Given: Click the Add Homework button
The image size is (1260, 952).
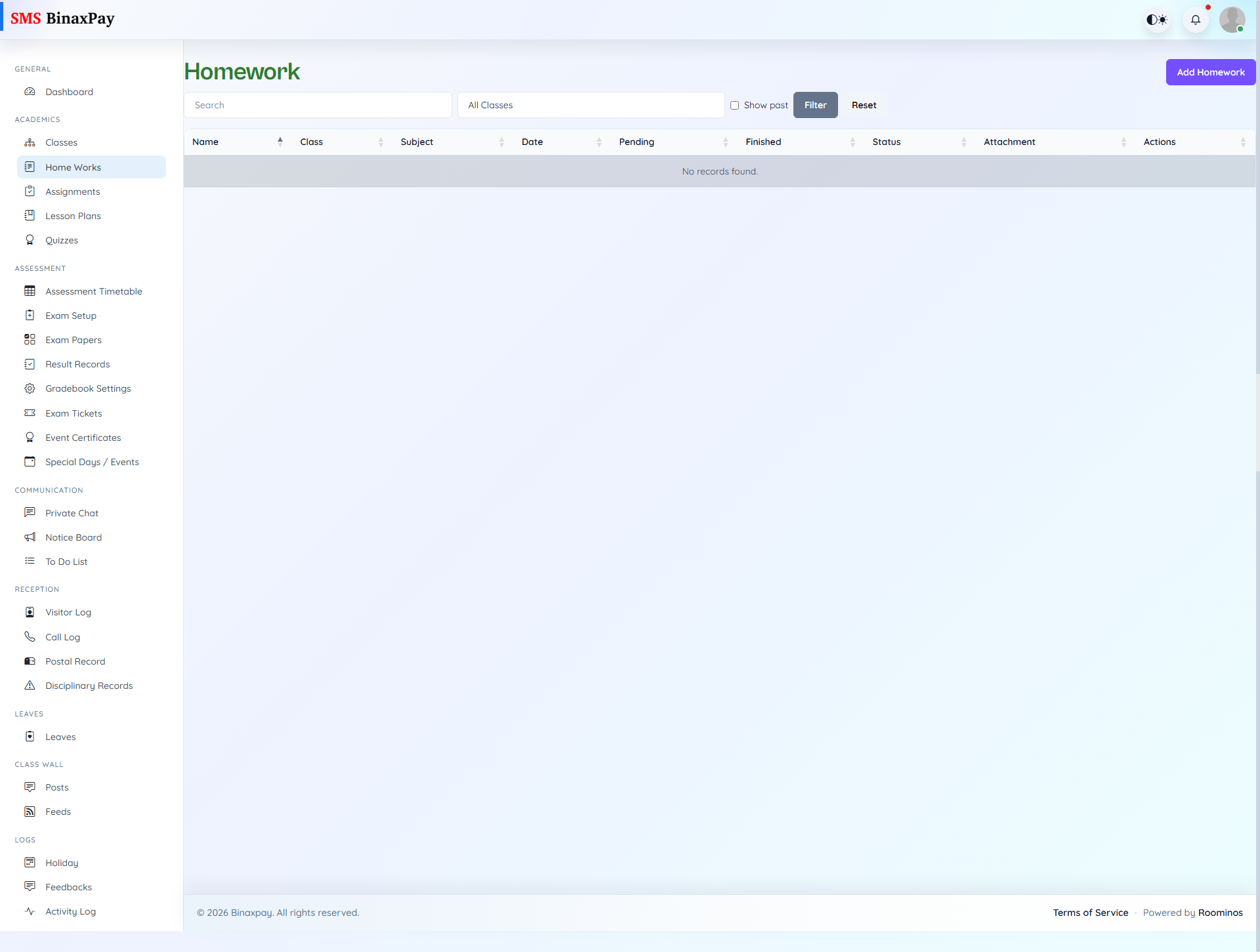Looking at the screenshot, I should (x=1210, y=72).
